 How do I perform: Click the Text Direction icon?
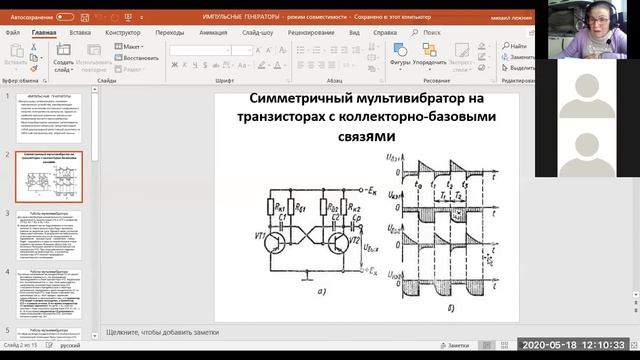click(x=372, y=47)
